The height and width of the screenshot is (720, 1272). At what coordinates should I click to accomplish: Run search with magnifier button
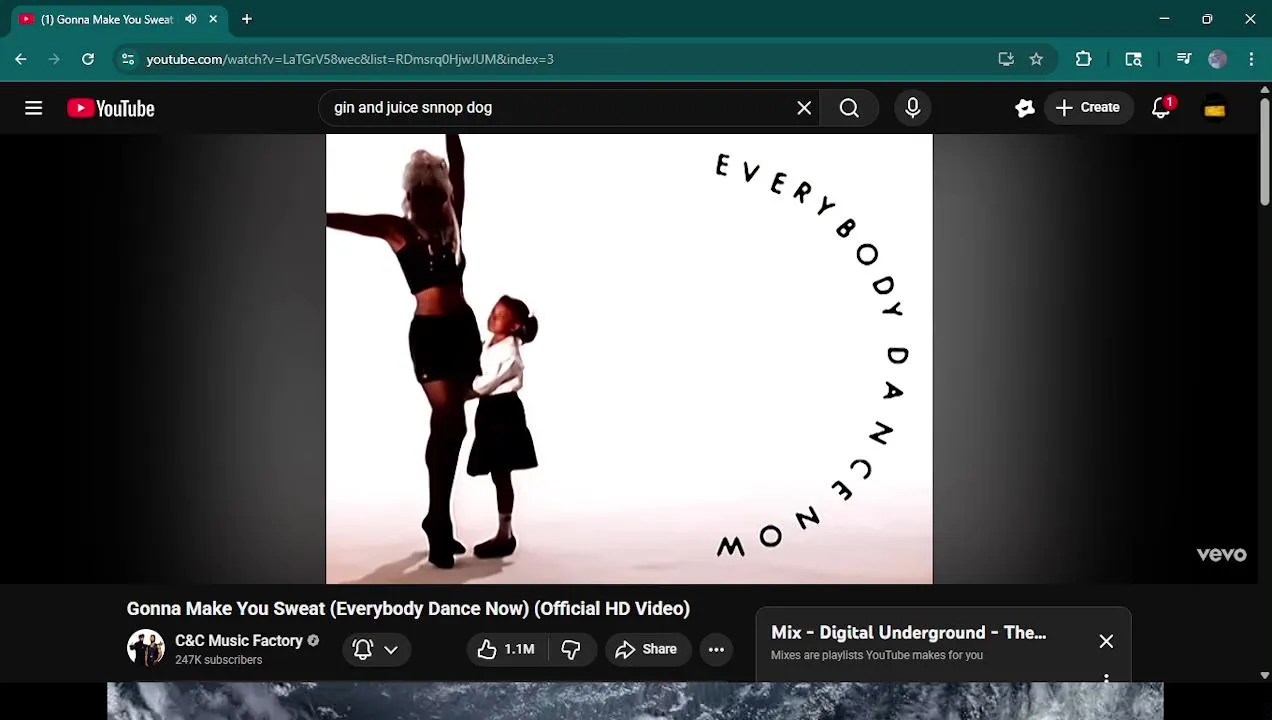click(x=849, y=108)
